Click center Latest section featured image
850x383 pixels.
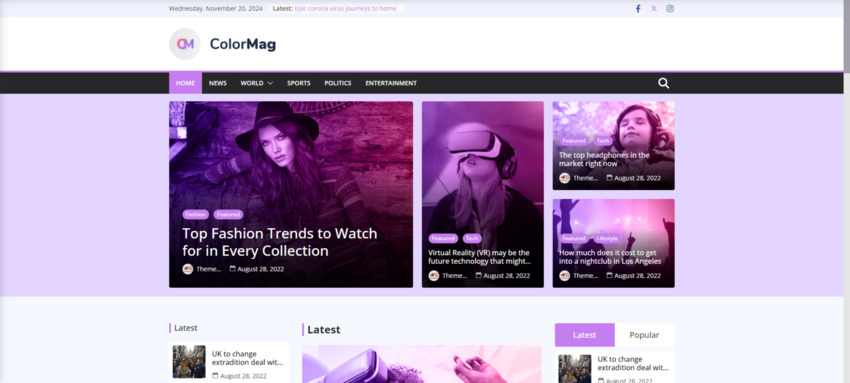422,364
